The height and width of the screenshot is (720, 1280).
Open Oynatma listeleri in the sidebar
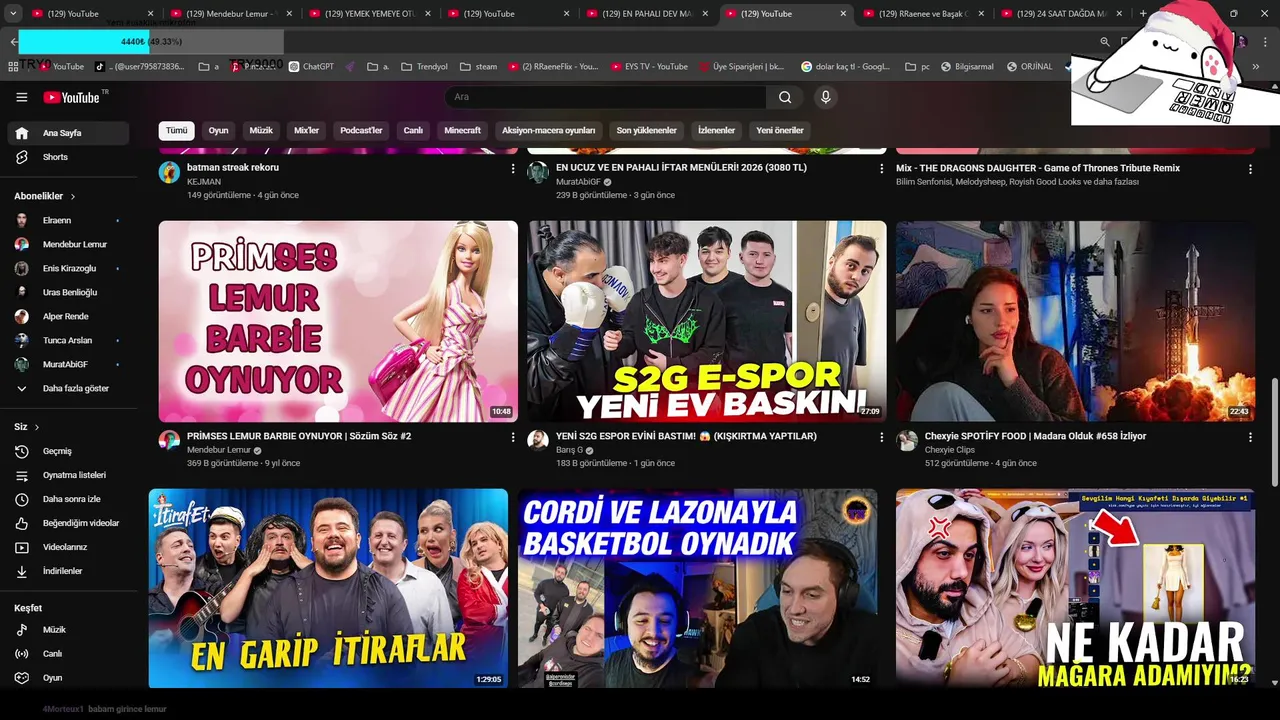[x=68, y=475]
